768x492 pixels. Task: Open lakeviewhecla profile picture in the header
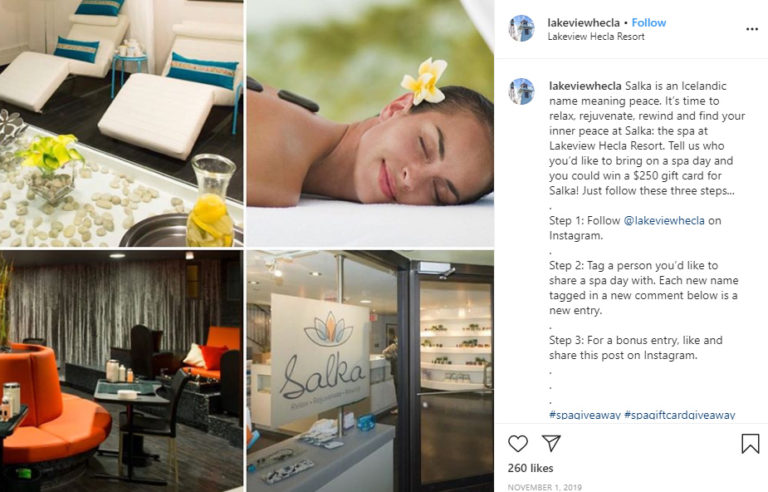tap(521, 28)
